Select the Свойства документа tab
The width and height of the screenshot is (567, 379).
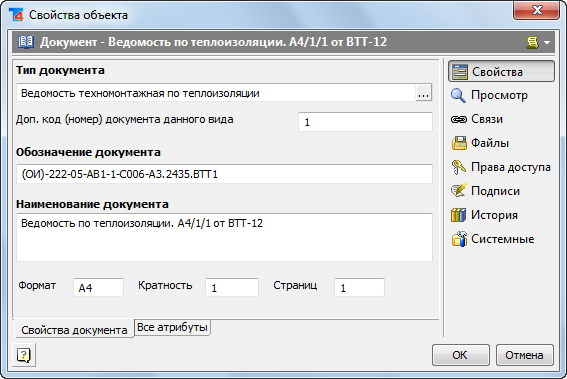(x=74, y=329)
